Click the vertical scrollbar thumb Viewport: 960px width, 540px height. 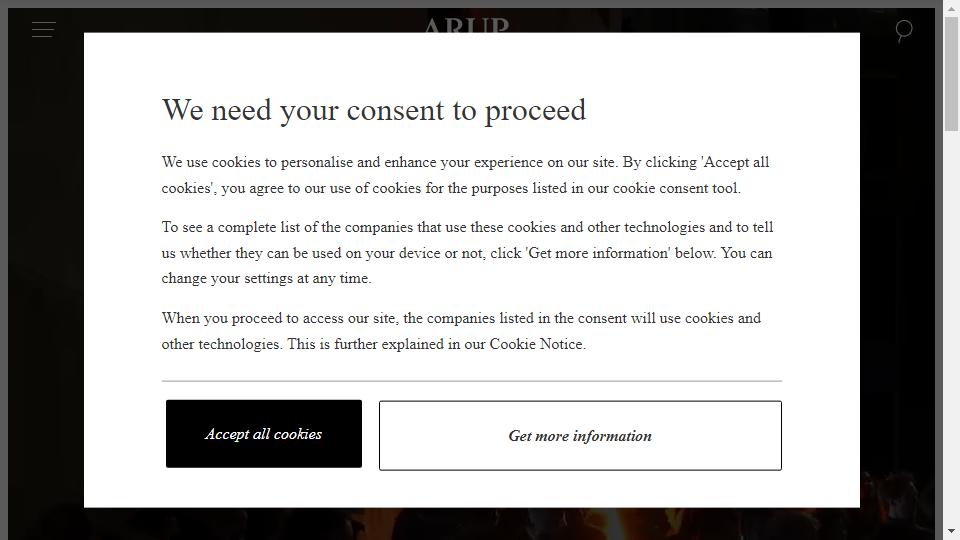coord(951,73)
